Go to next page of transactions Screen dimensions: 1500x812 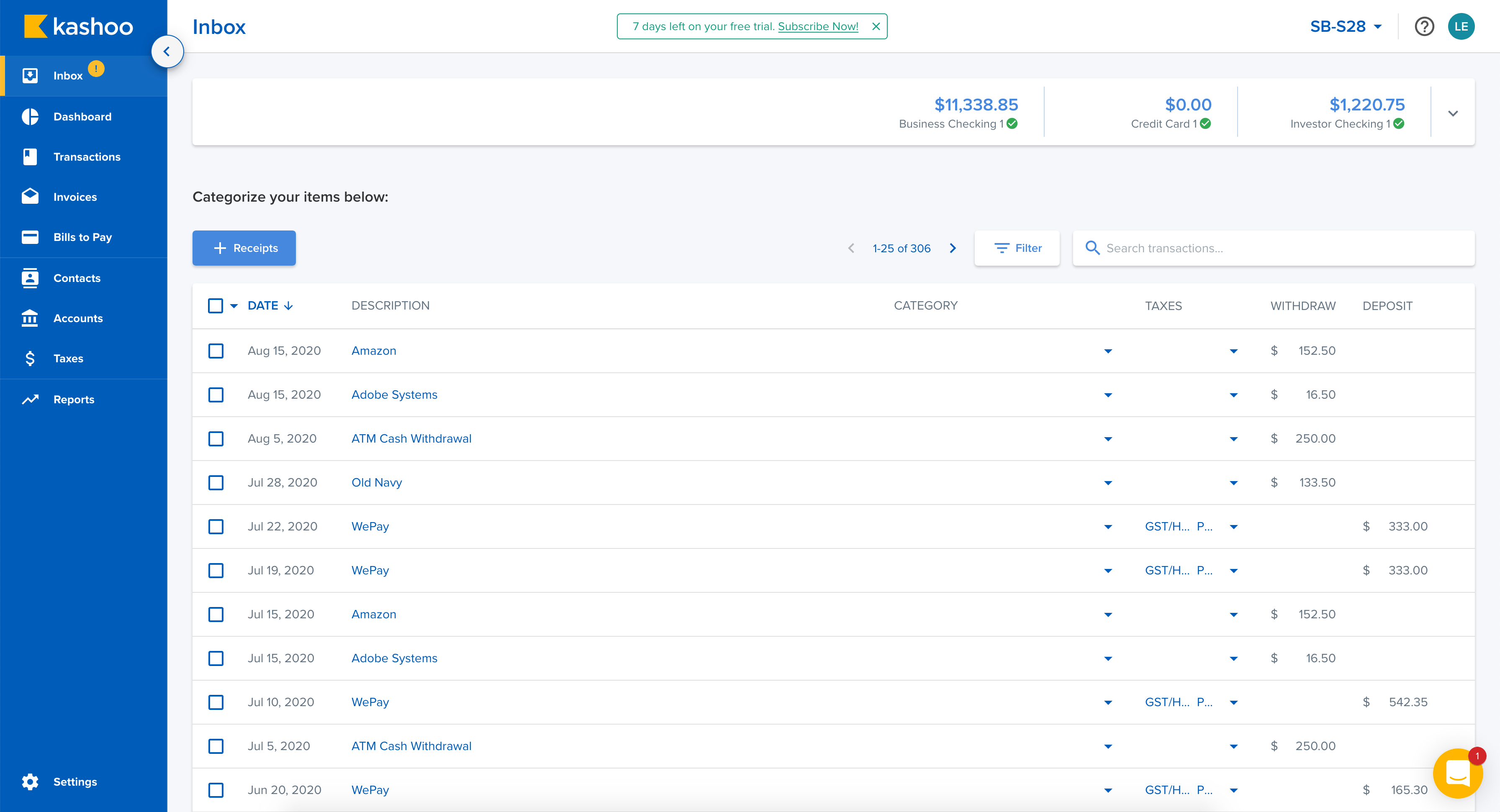[x=953, y=248]
